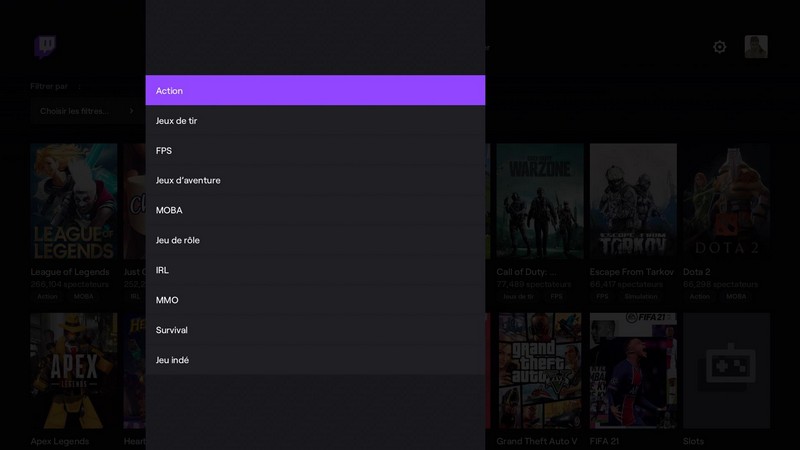
Task: Click the Apex Legends title text
Action: point(60,441)
